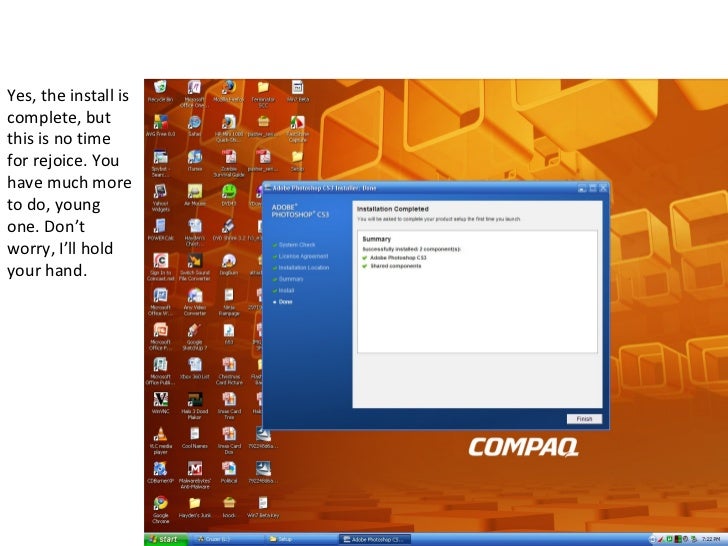Screen dimensions: 728x546
Task: Select the Safari desktop shortcut
Action: (195, 125)
